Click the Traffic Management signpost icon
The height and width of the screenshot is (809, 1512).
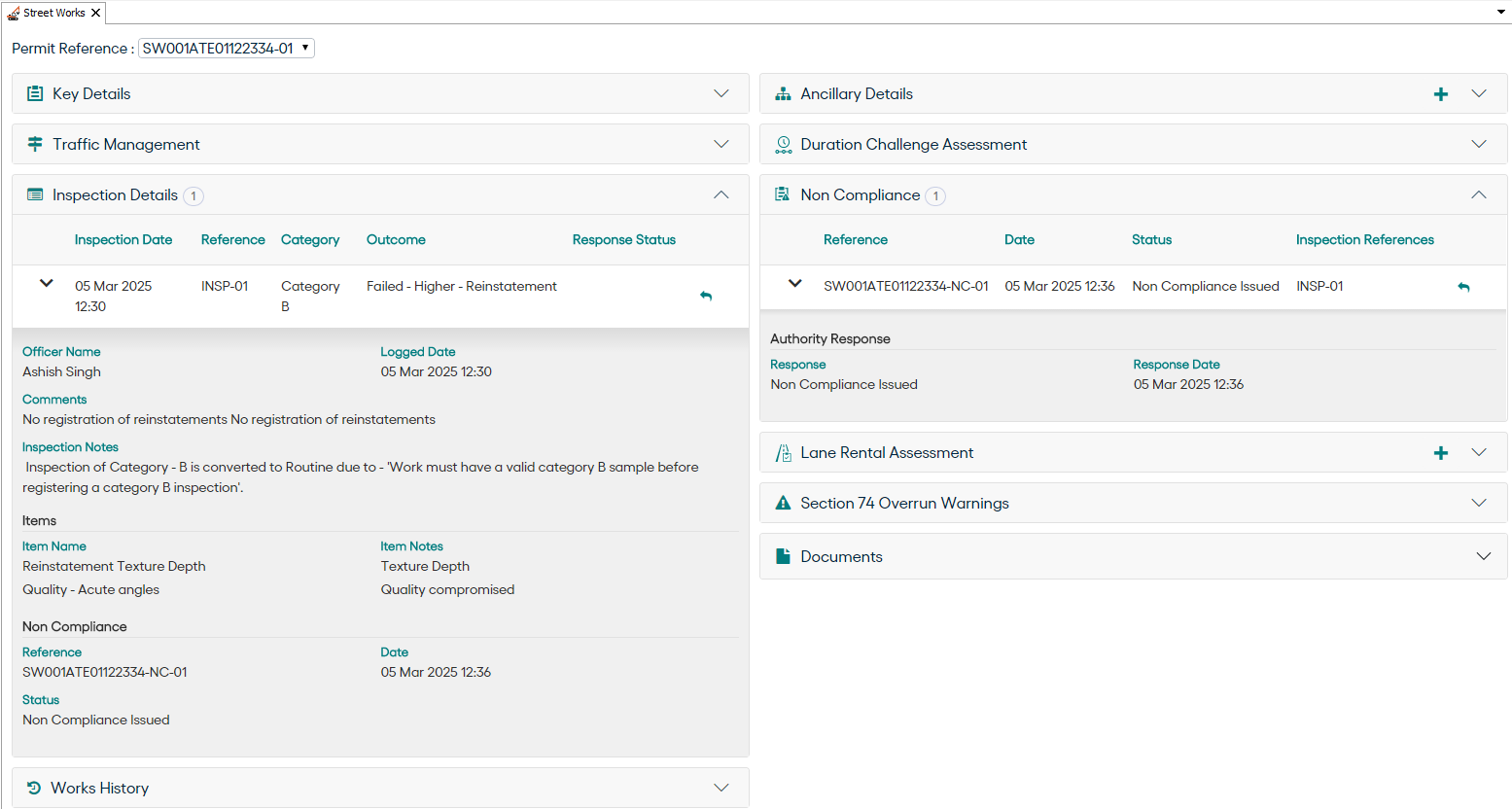(35, 144)
